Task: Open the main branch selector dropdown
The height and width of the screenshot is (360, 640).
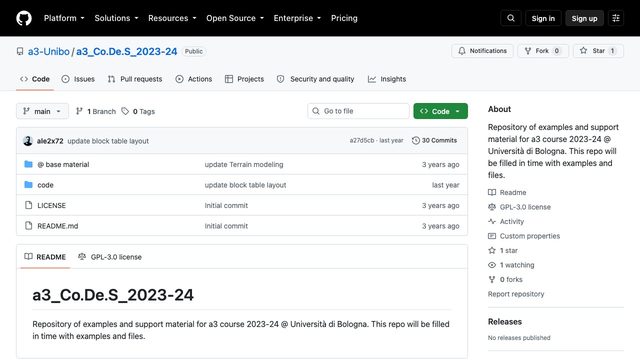Action: 42,111
